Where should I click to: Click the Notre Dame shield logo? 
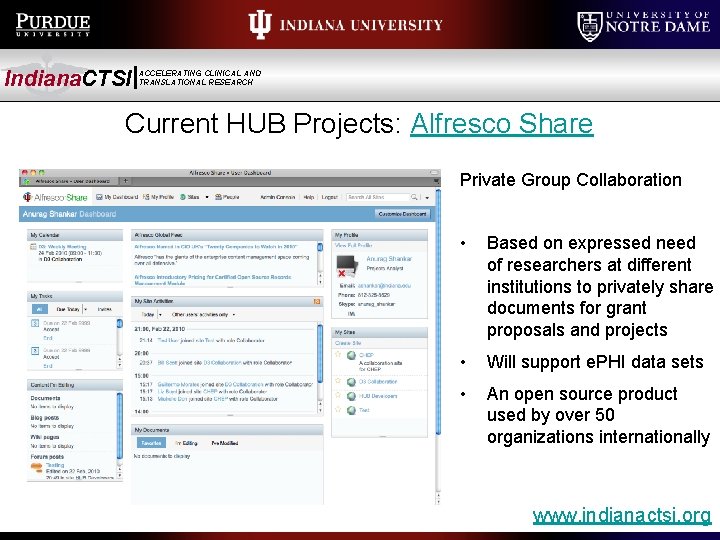point(589,26)
